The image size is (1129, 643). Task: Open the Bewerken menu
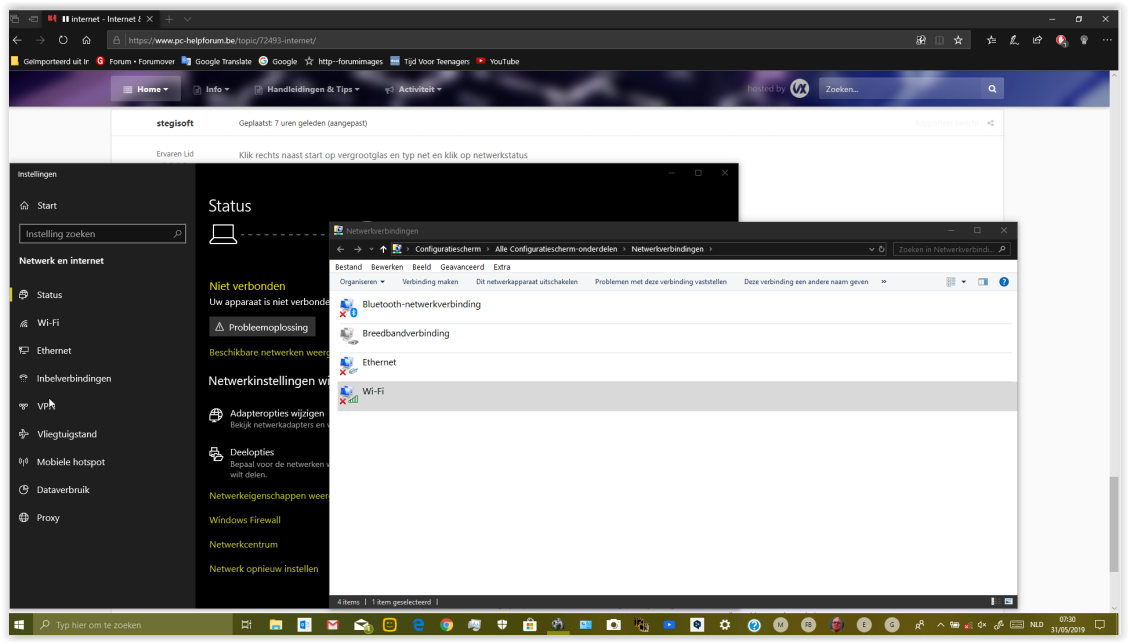tap(387, 267)
